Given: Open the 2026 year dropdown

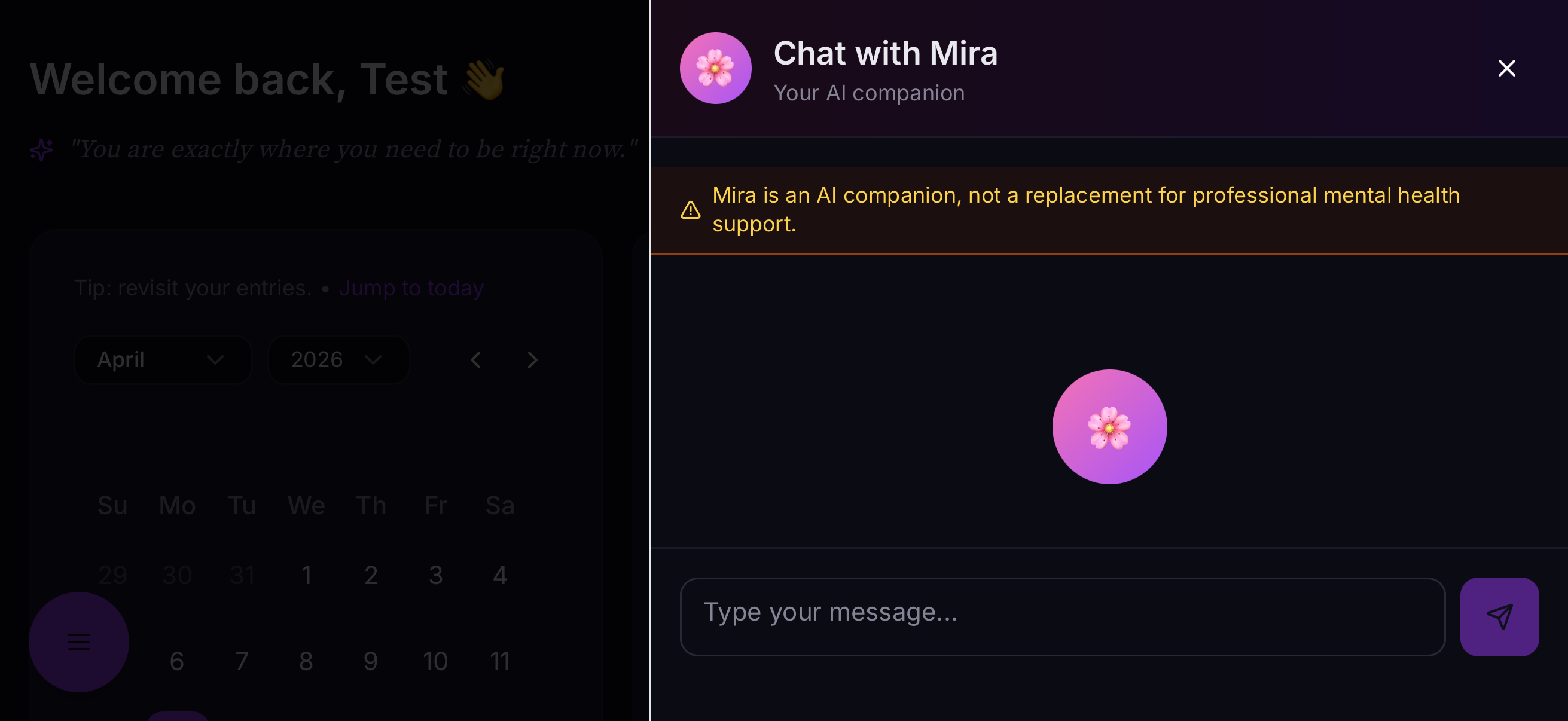Looking at the screenshot, I should click(338, 359).
